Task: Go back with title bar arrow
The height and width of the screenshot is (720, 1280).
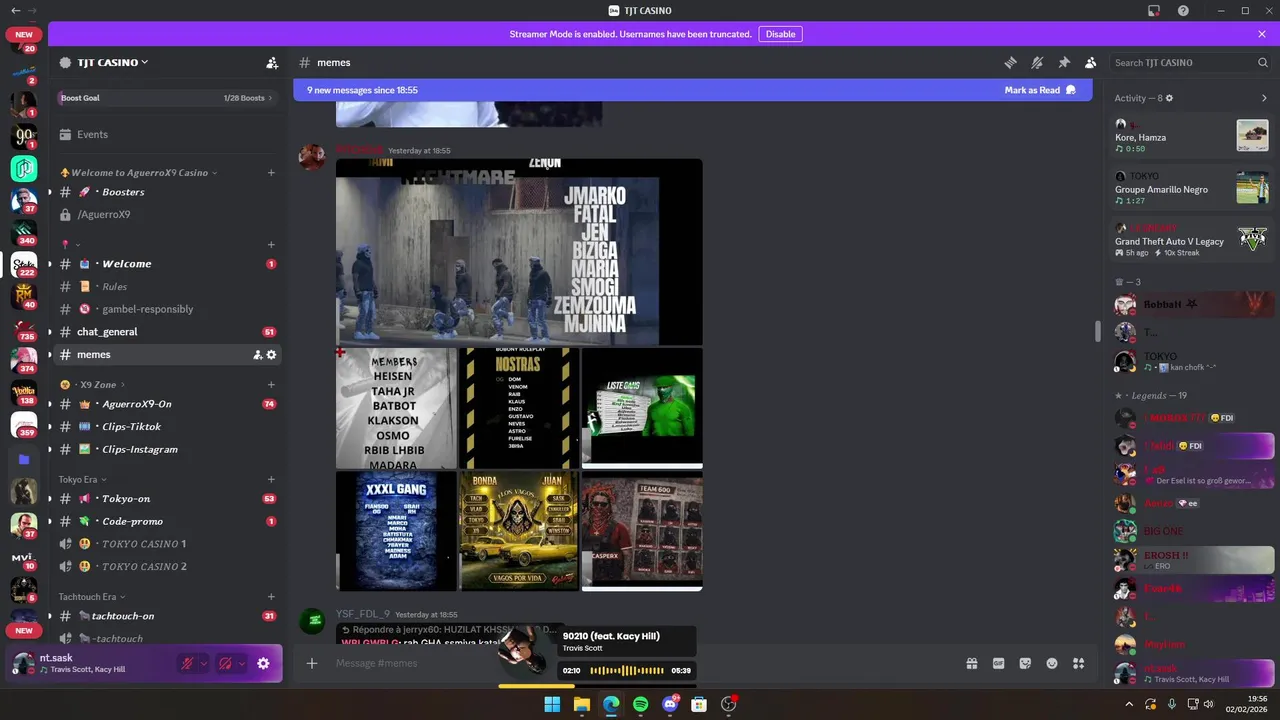Action: point(15,10)
